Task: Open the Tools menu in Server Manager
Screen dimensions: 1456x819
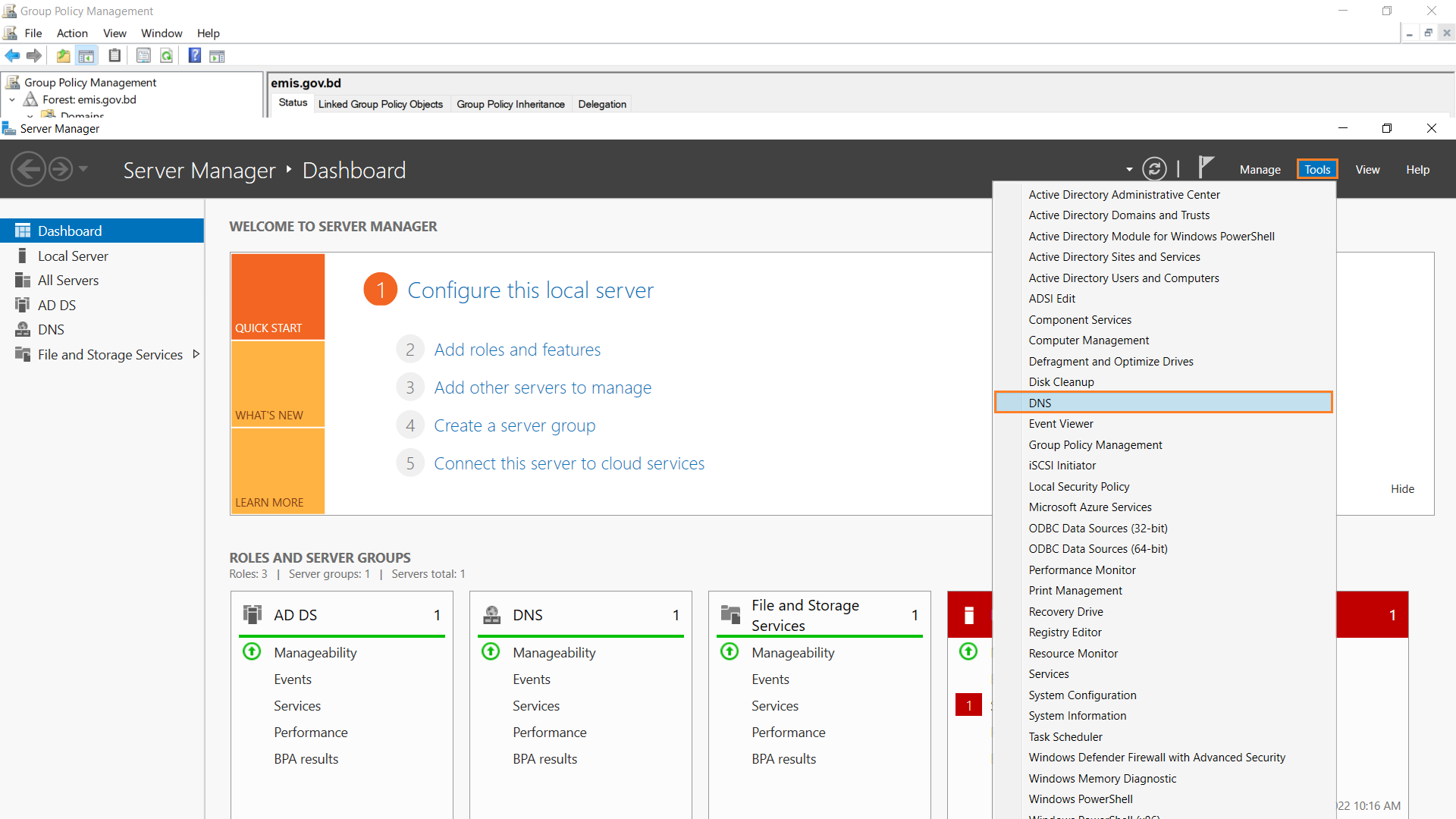Action: point(1317,169)
